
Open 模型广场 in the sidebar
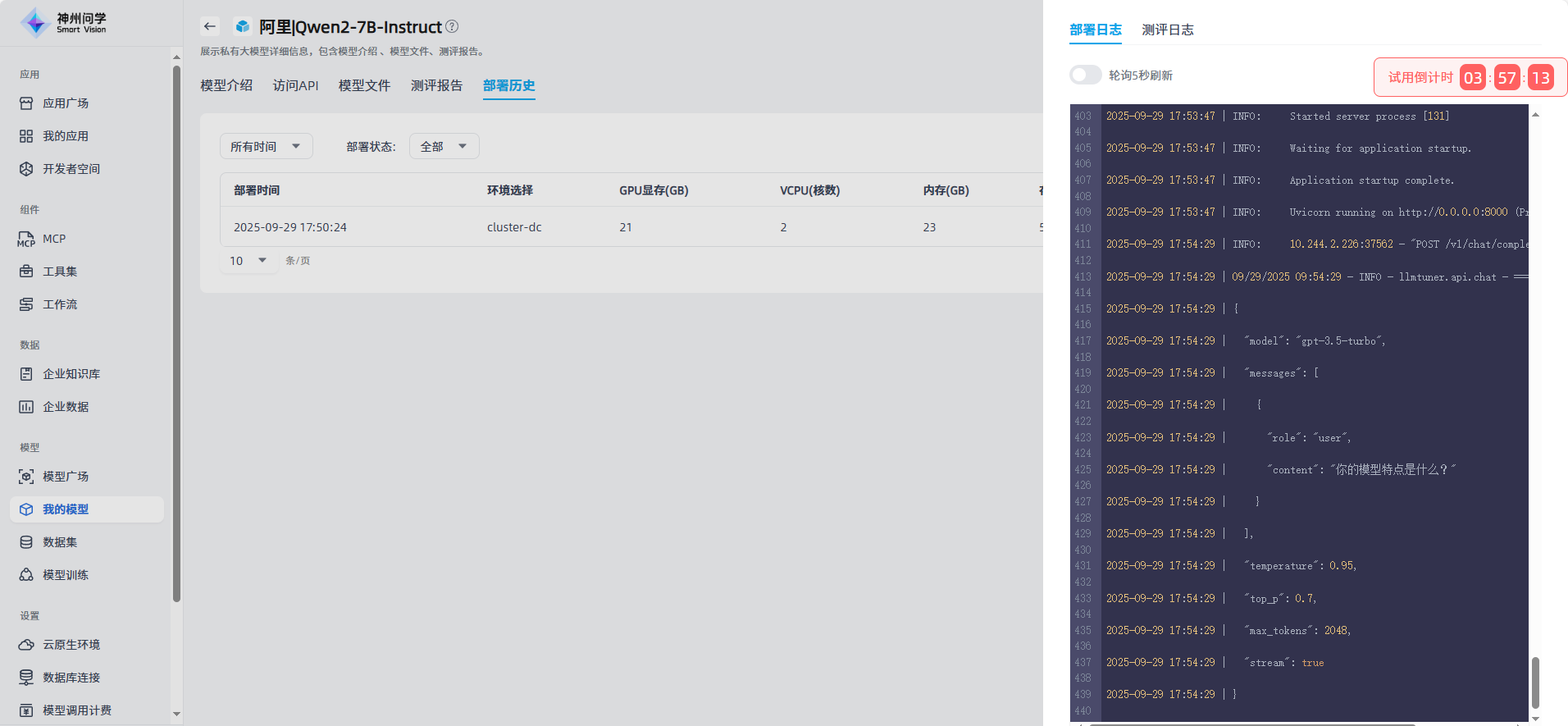click(x=66, y=477)
